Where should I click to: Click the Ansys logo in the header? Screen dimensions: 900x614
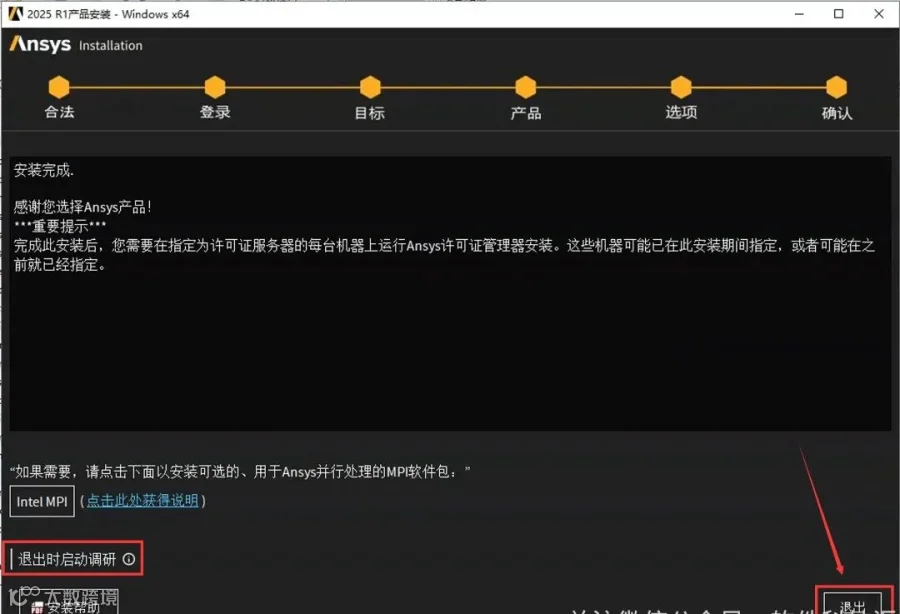(40, 44)
